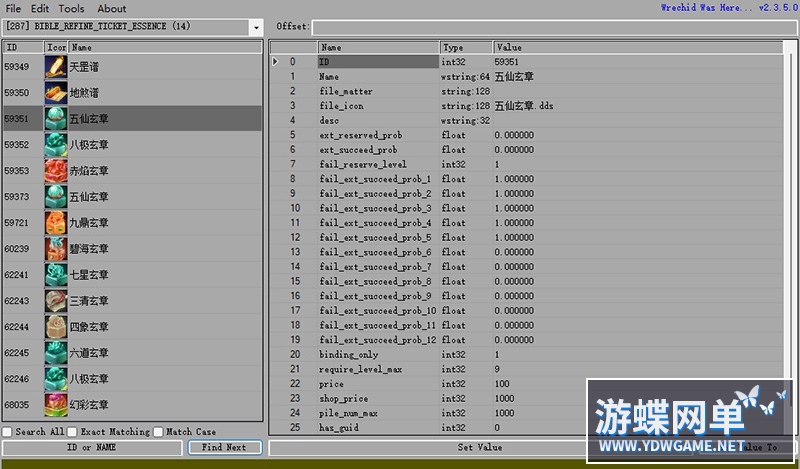Click the icon of item 62245 六道玄章
This screenshot has height=469, width=800.
(x=56, y=353)
